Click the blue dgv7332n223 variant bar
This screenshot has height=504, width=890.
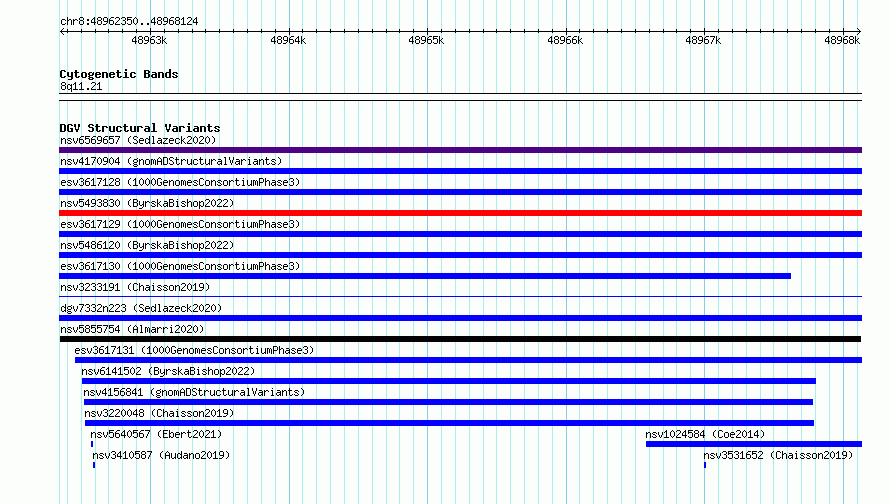pyautogui.click(x=460, y=318)
